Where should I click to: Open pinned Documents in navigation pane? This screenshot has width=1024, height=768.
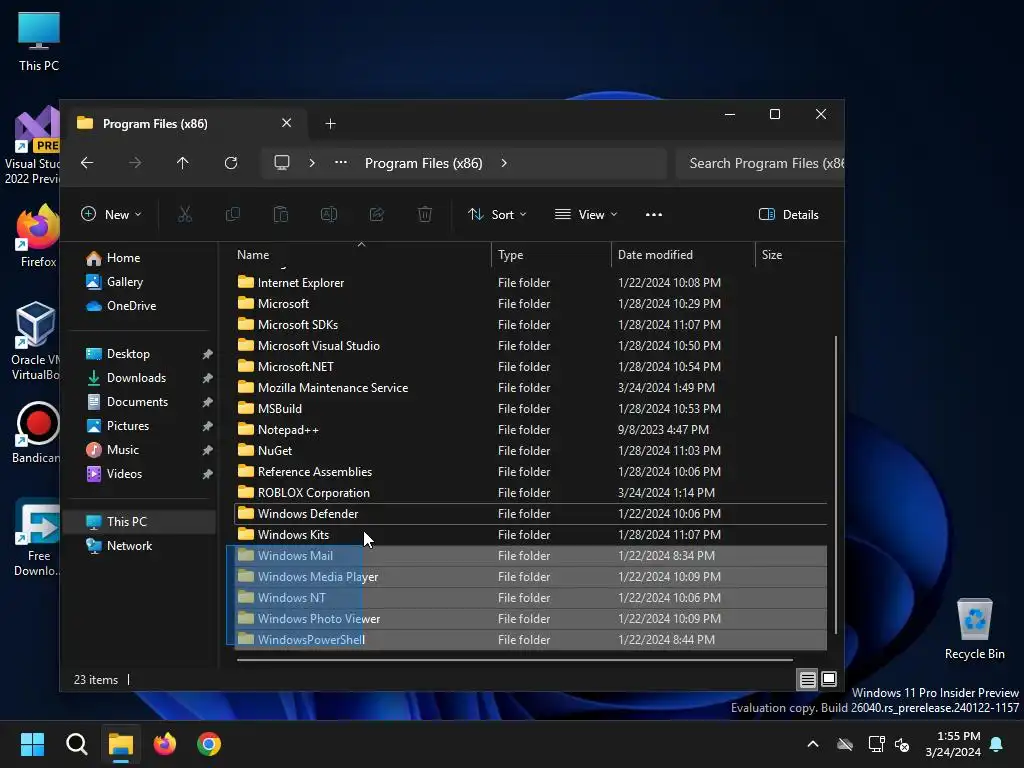click(140, 402)
